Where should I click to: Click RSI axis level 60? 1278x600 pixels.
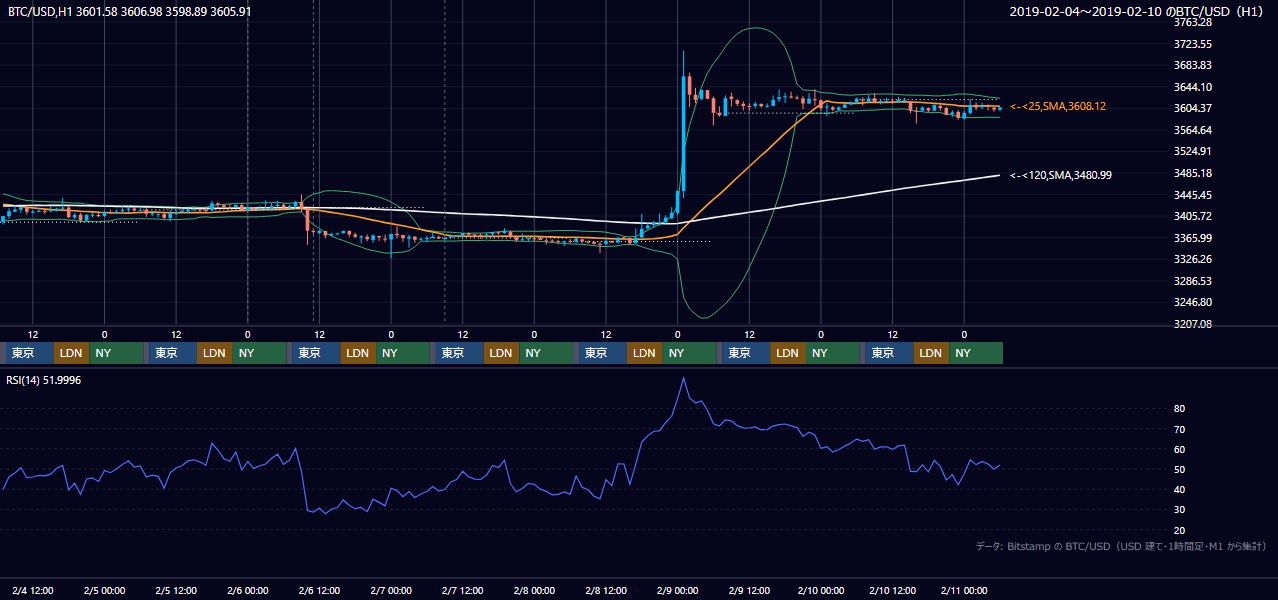(x=1180, y=449)
